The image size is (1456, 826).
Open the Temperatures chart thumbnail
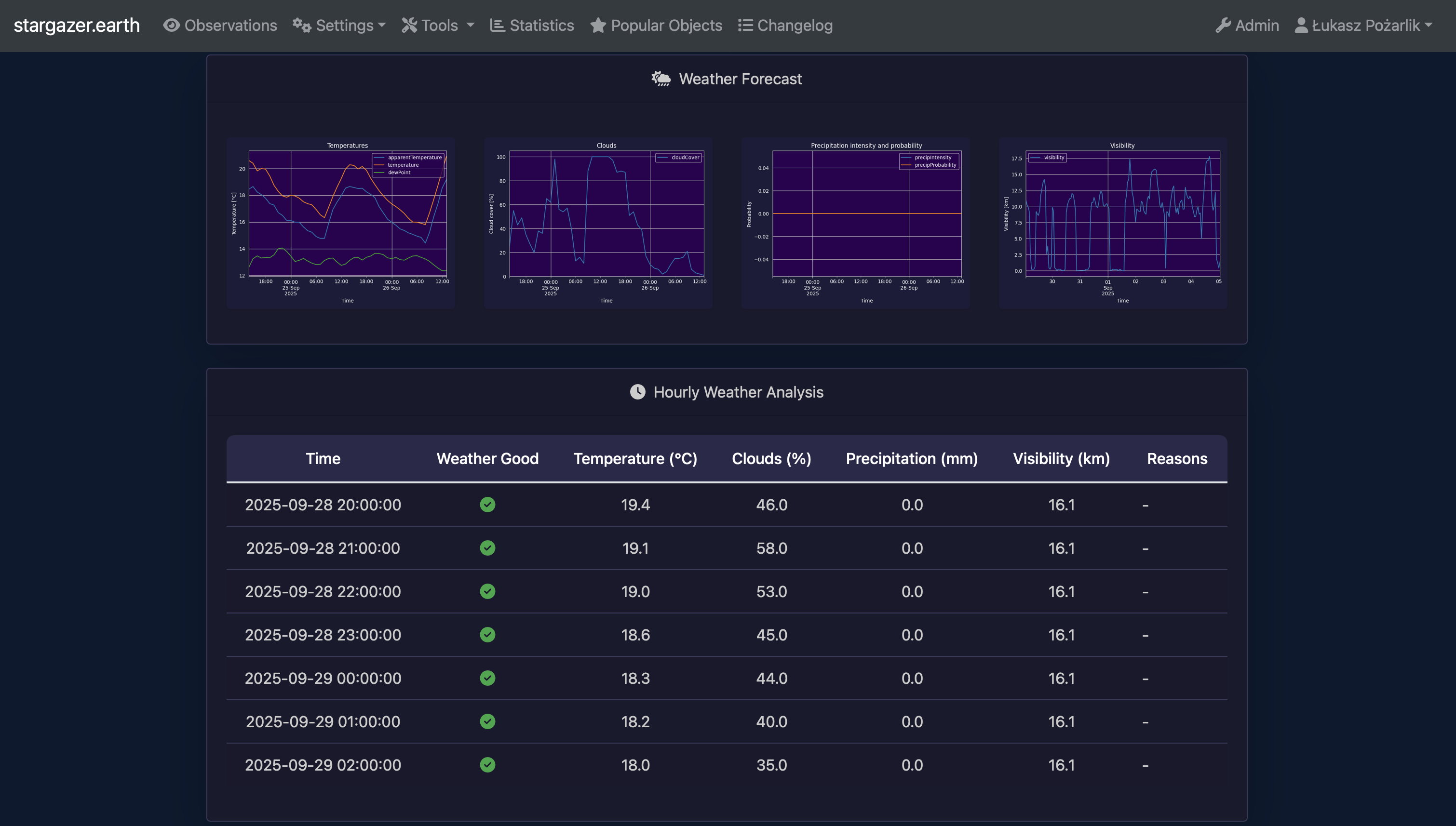click(340, 222)
